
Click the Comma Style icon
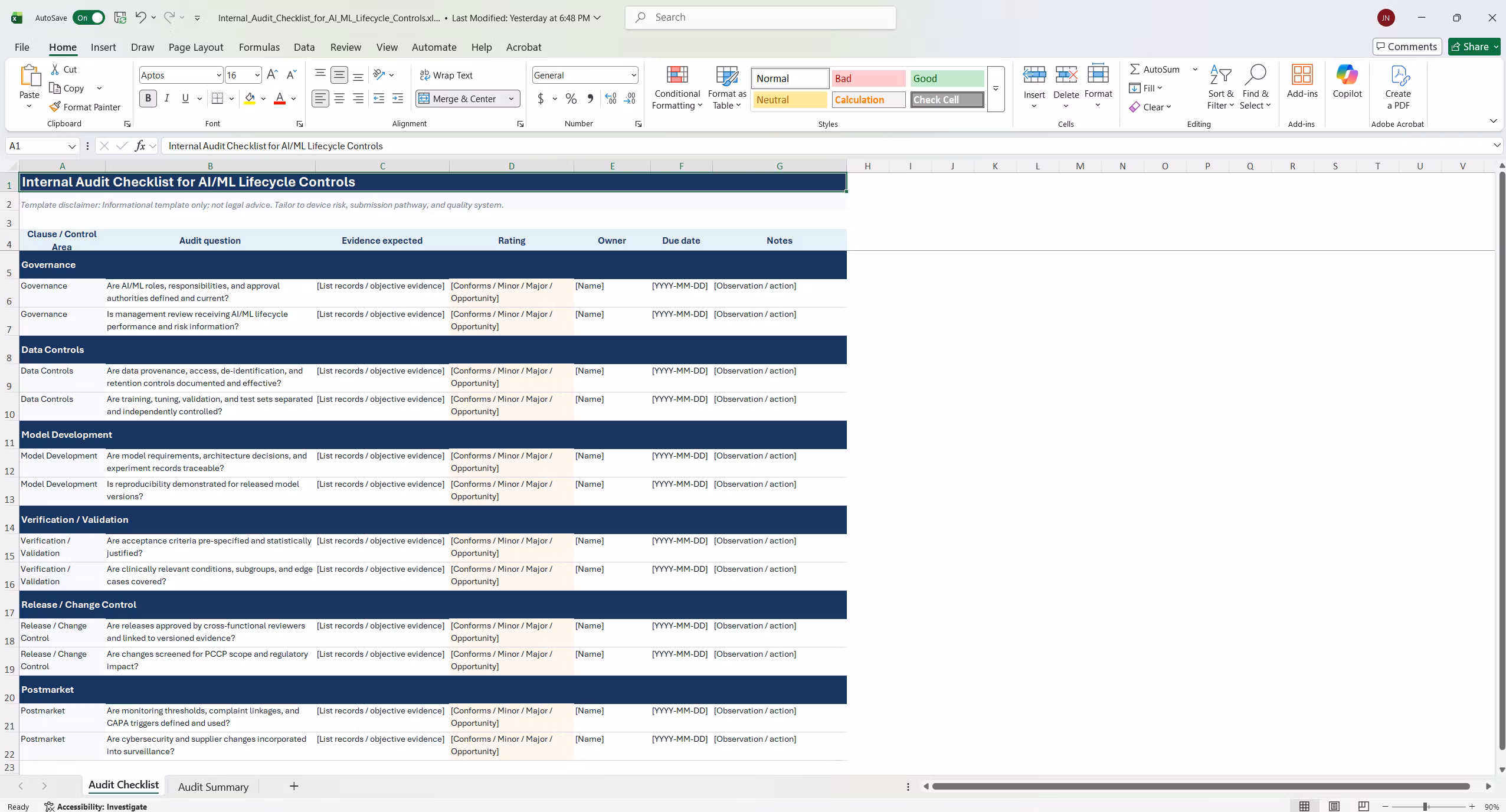(590, 99)
